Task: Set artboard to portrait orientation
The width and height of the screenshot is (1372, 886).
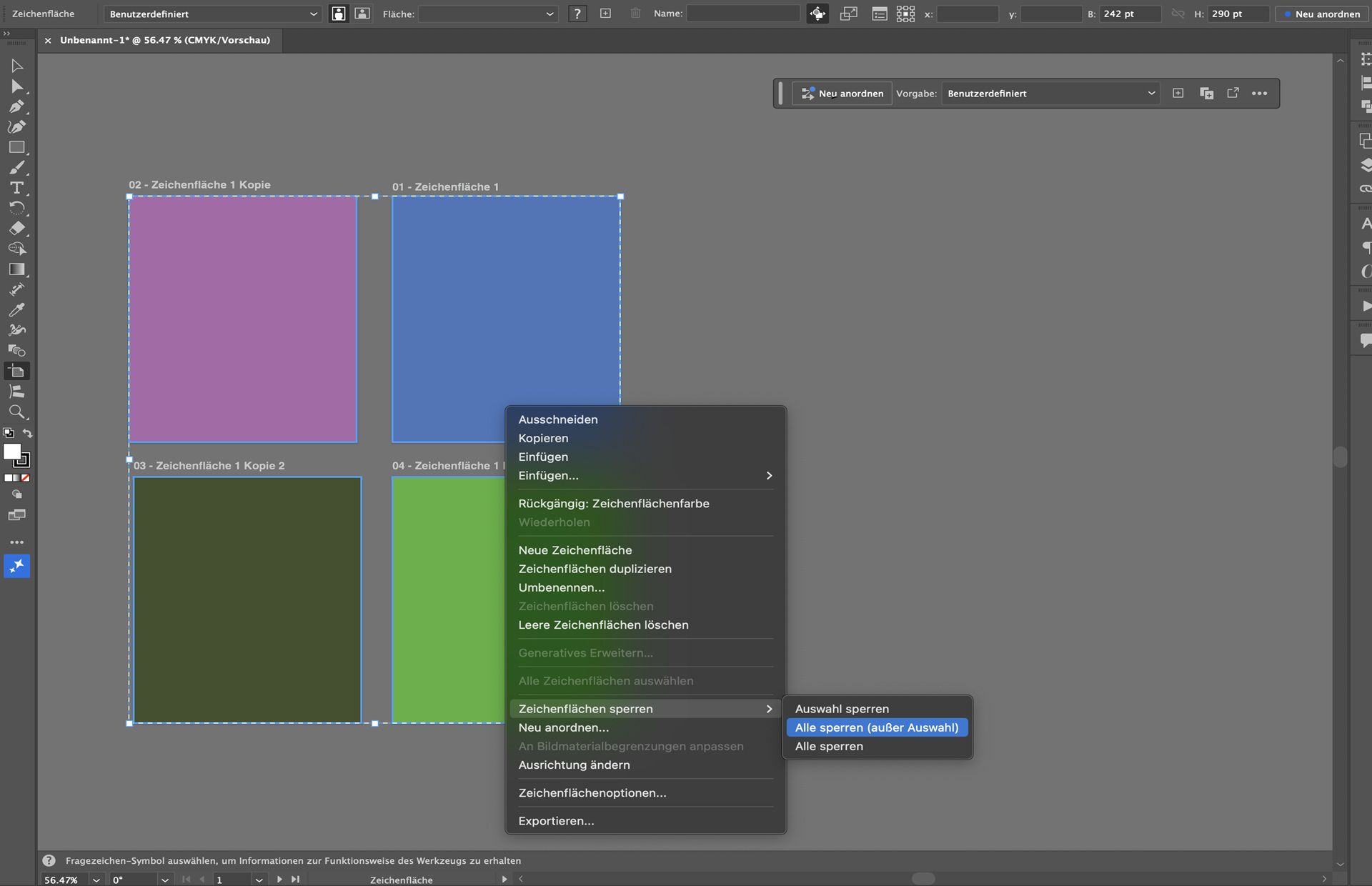Action: click(x=339, y=14)
